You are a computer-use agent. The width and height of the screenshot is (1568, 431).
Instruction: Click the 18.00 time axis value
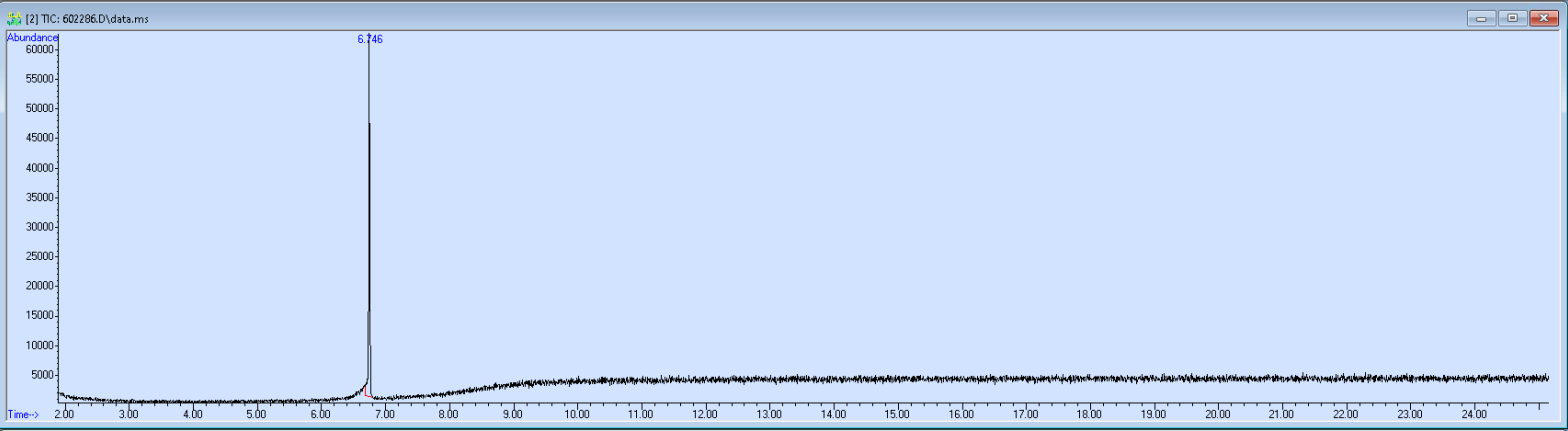coord(1089,413)
